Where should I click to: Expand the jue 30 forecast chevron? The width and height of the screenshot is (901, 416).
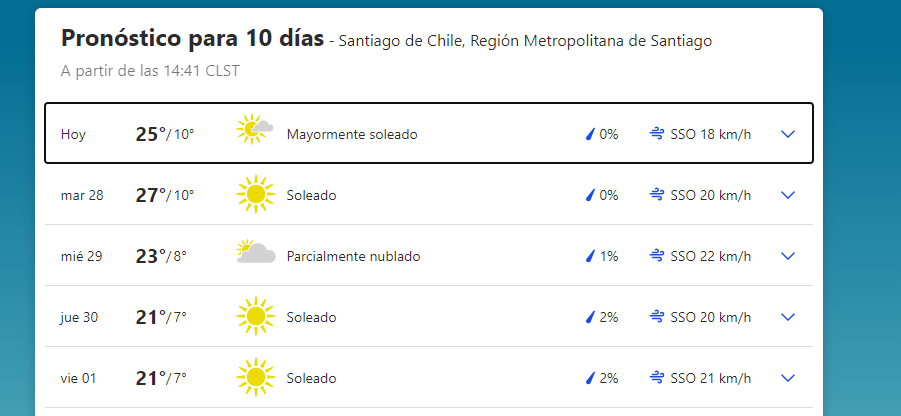pyautogui.click(x=787, y=317)
